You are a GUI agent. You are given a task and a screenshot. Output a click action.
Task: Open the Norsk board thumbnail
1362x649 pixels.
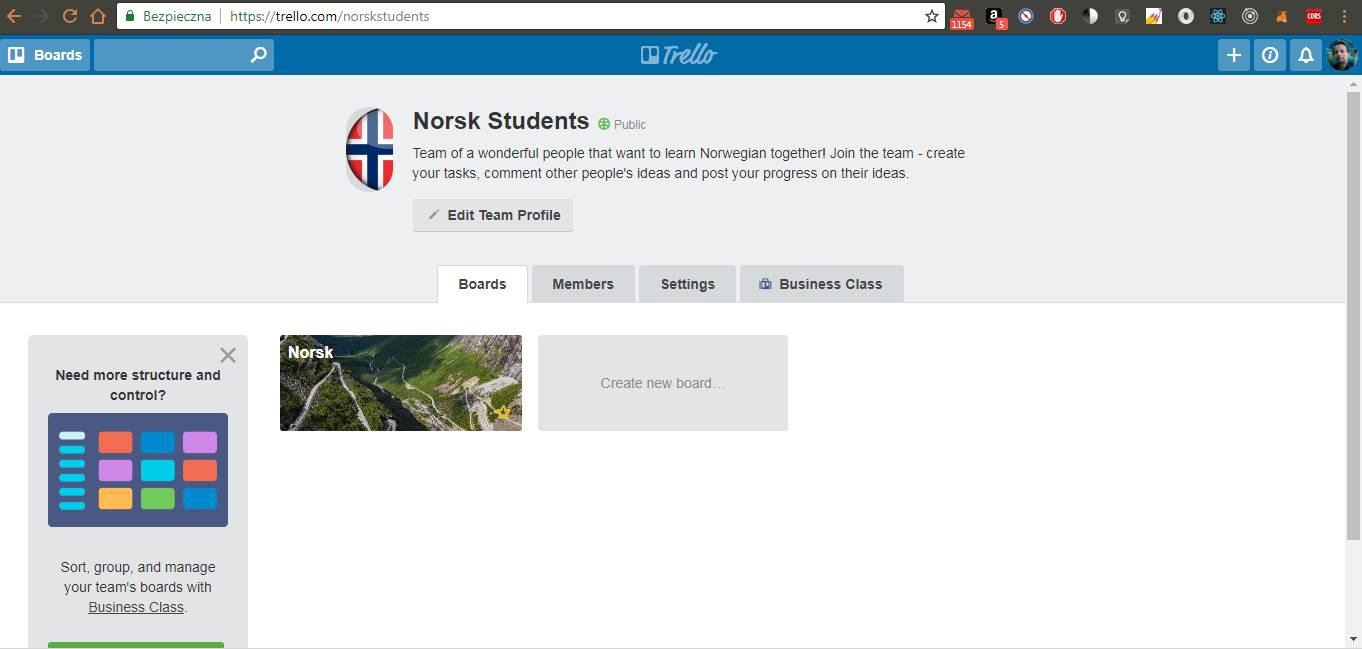click(x=401, y=383)
